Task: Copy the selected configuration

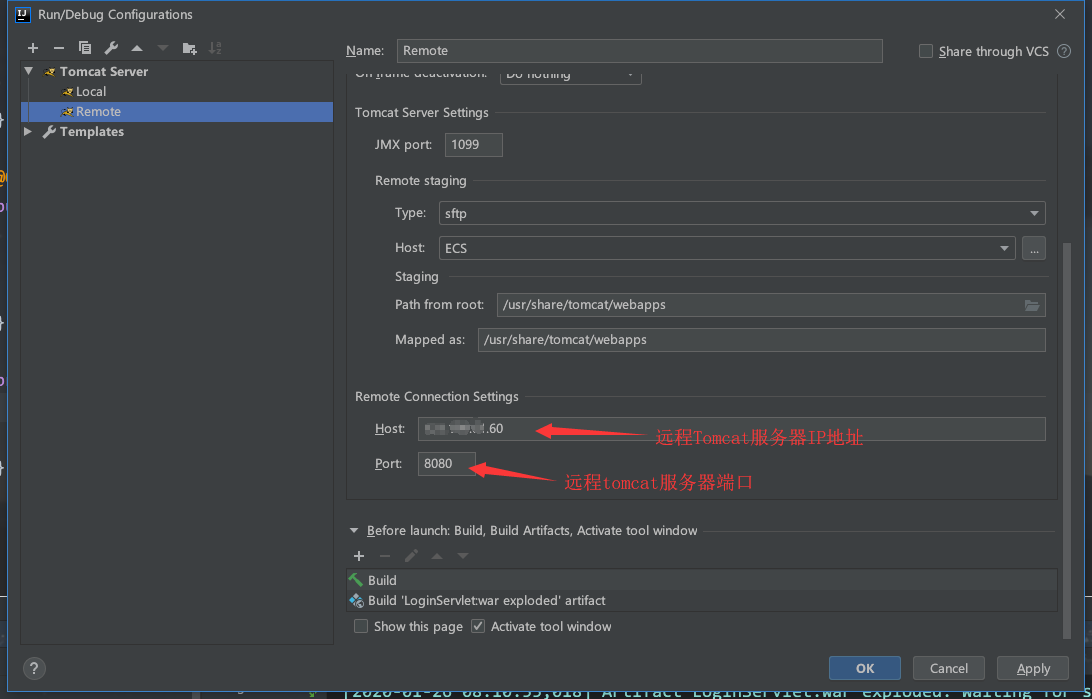Action: pyautogui.click(x=85, y=48)
